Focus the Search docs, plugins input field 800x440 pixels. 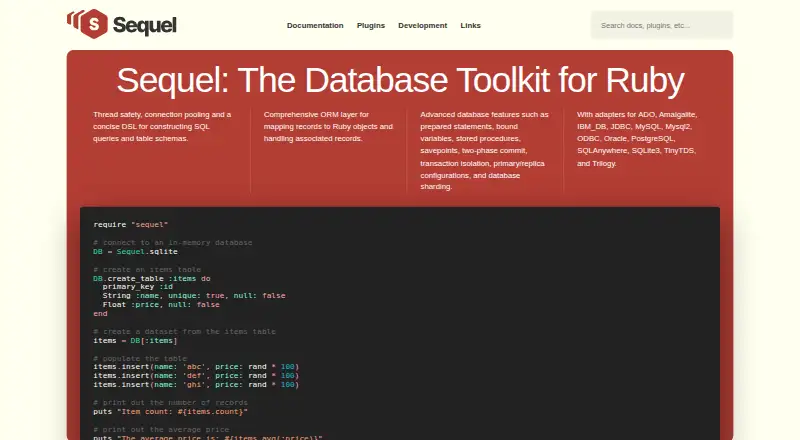(662, 25)
